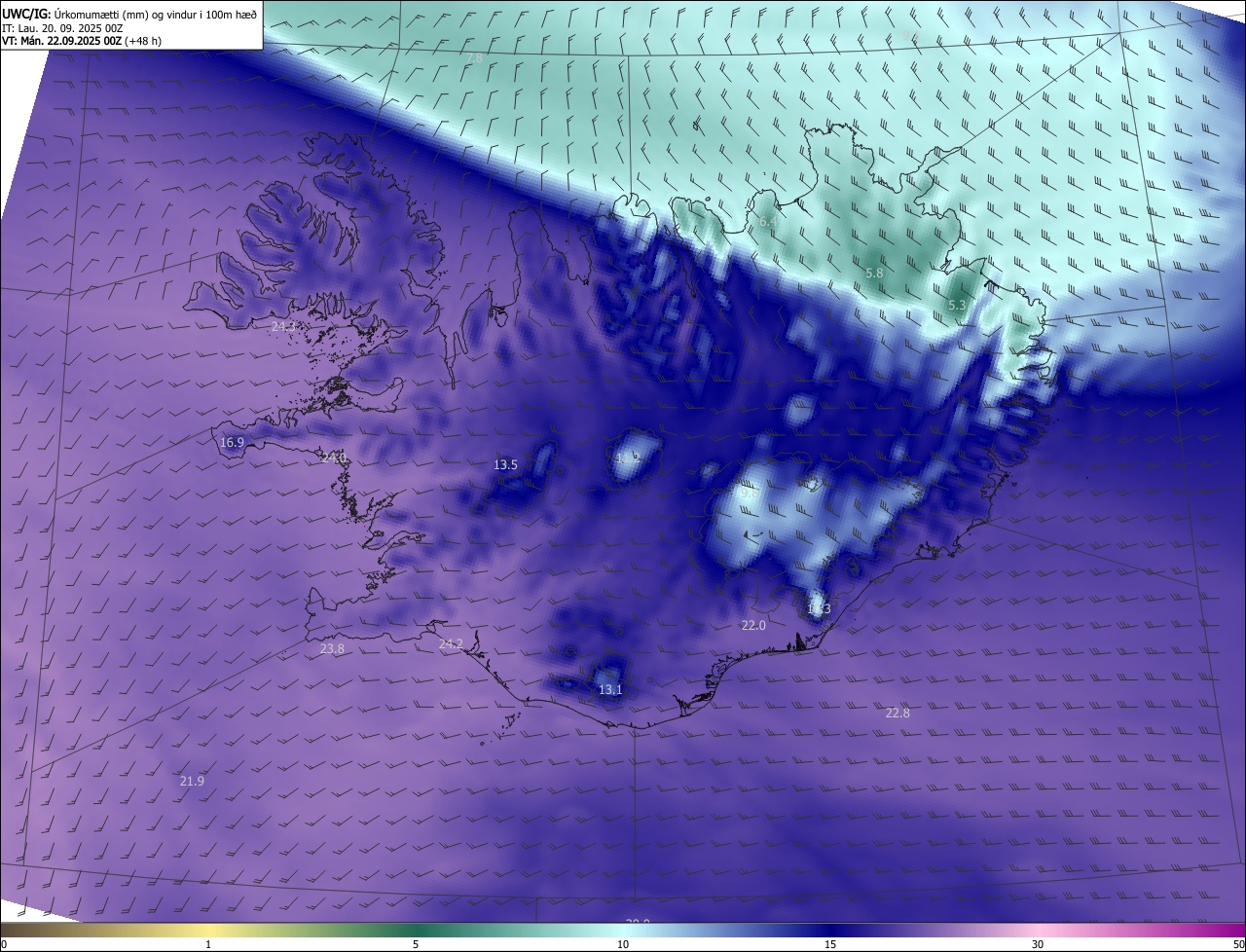Click the 15 tick on the color scale
This screenshot has width=1246, height=952.
tap(830, 944)
